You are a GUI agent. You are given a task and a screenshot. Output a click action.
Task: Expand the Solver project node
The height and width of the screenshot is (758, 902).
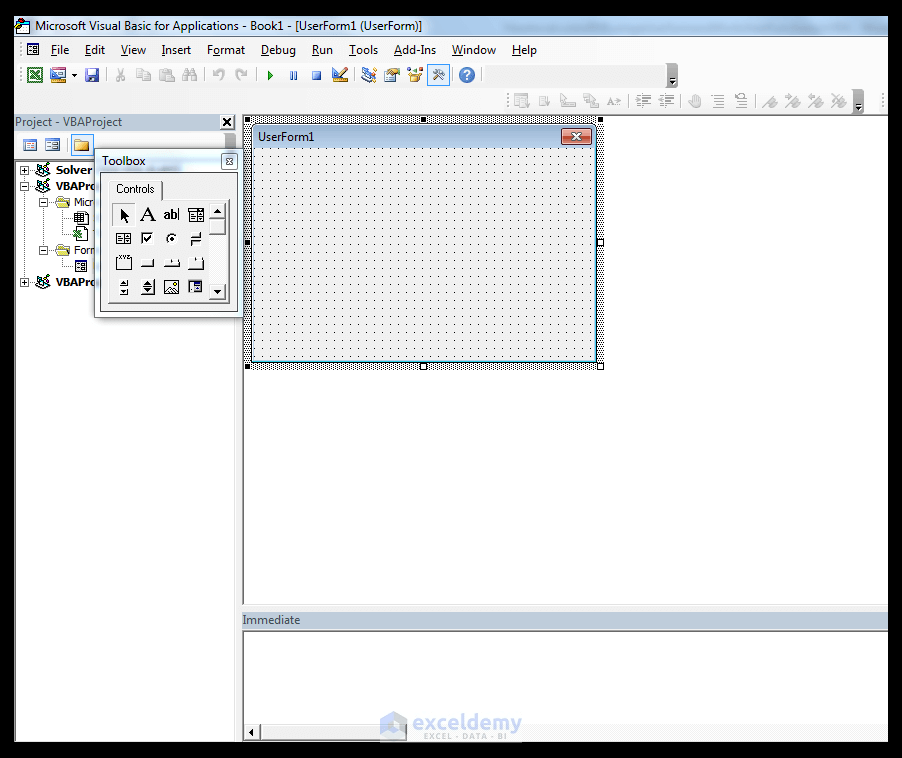pyautogui.click(x=25, y=170)
